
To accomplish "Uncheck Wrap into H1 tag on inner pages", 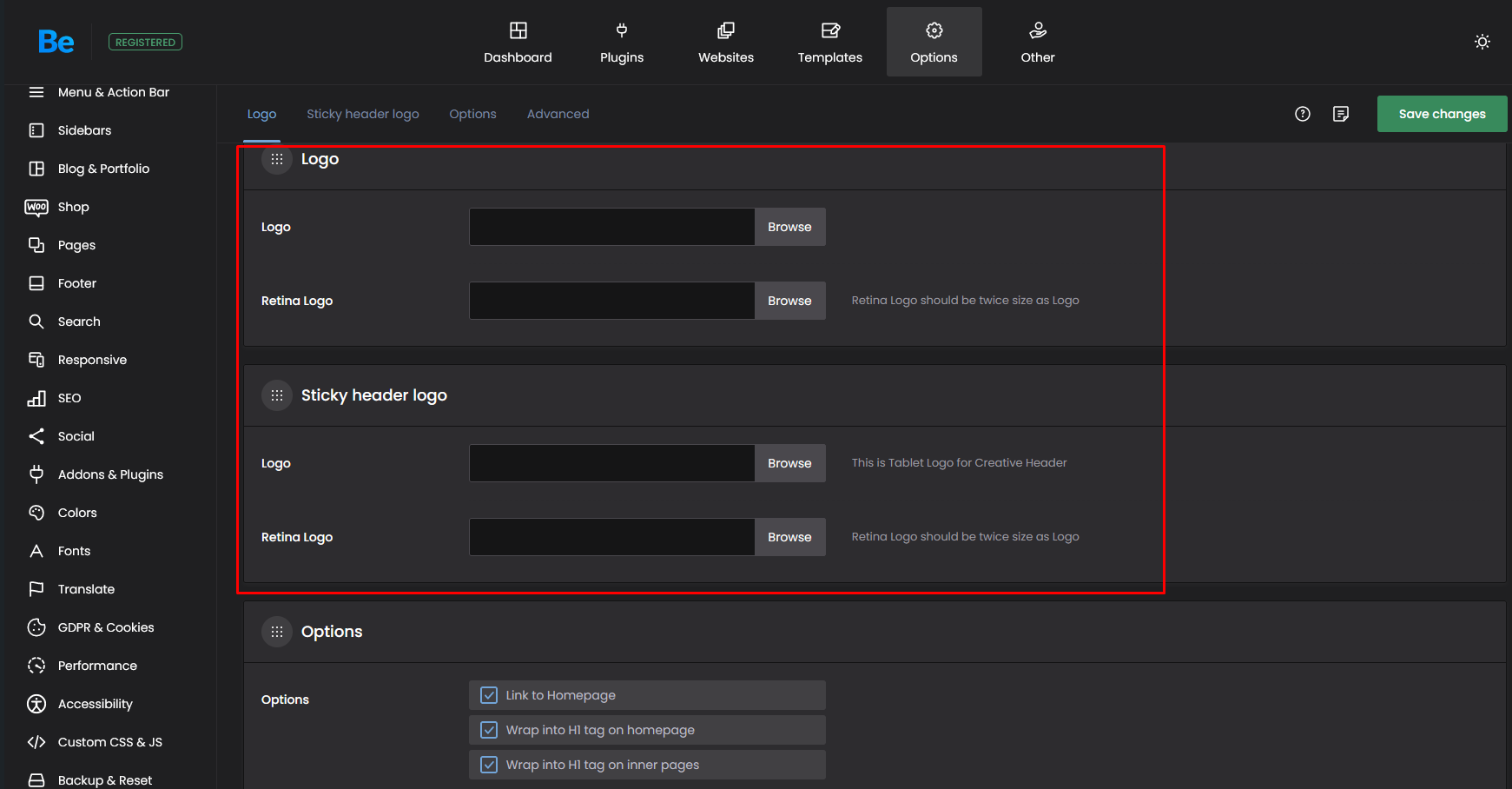I will [489, 765].
